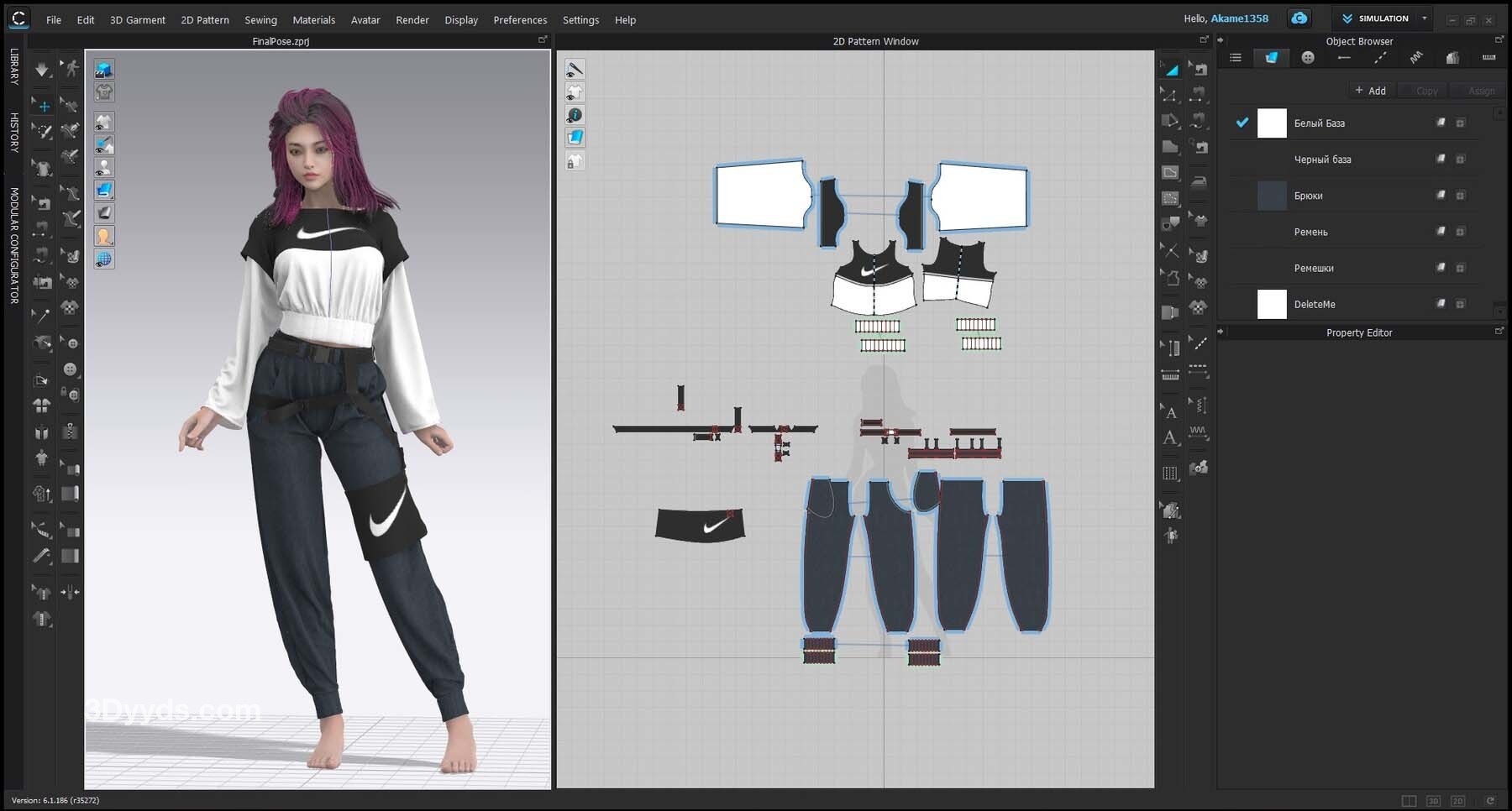Viewport: 1512px width, 811px height.
Task: Click the Akame1358 username link
Action: coord(1239,18)
